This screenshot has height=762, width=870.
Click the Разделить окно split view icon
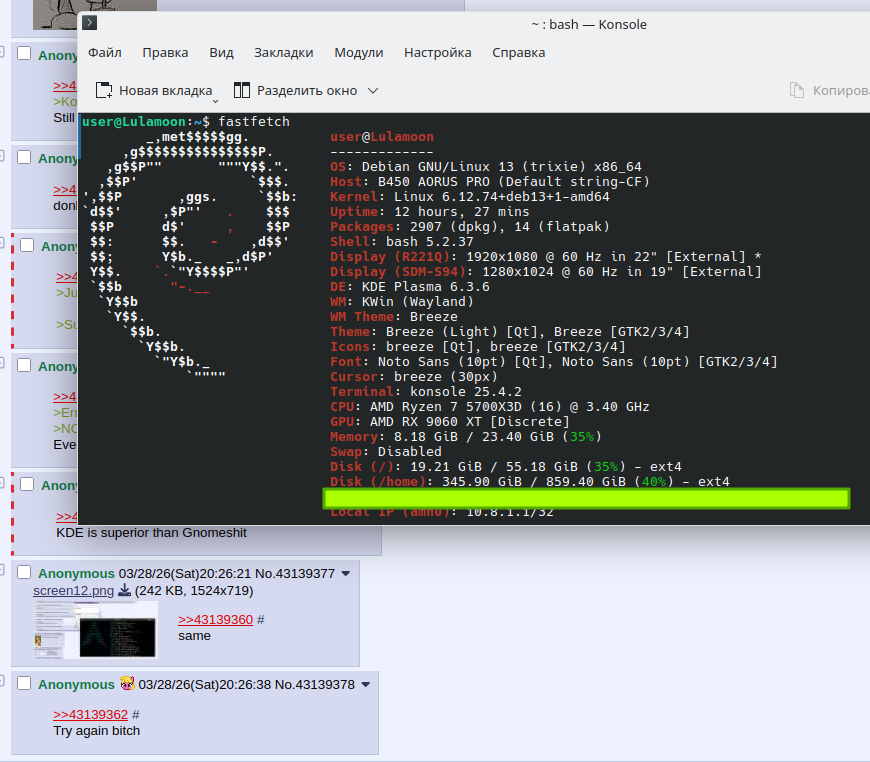[242, 90]
